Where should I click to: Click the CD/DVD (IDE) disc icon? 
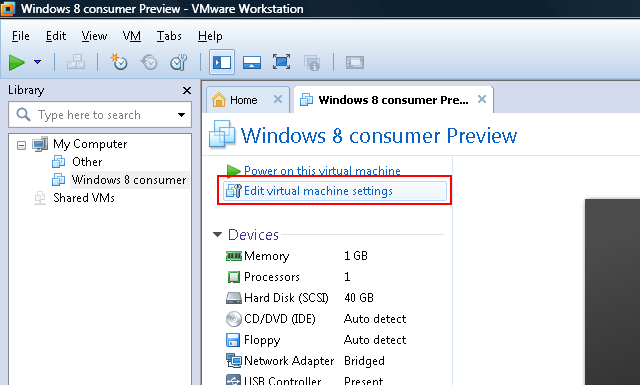click(x=234, y=319)
